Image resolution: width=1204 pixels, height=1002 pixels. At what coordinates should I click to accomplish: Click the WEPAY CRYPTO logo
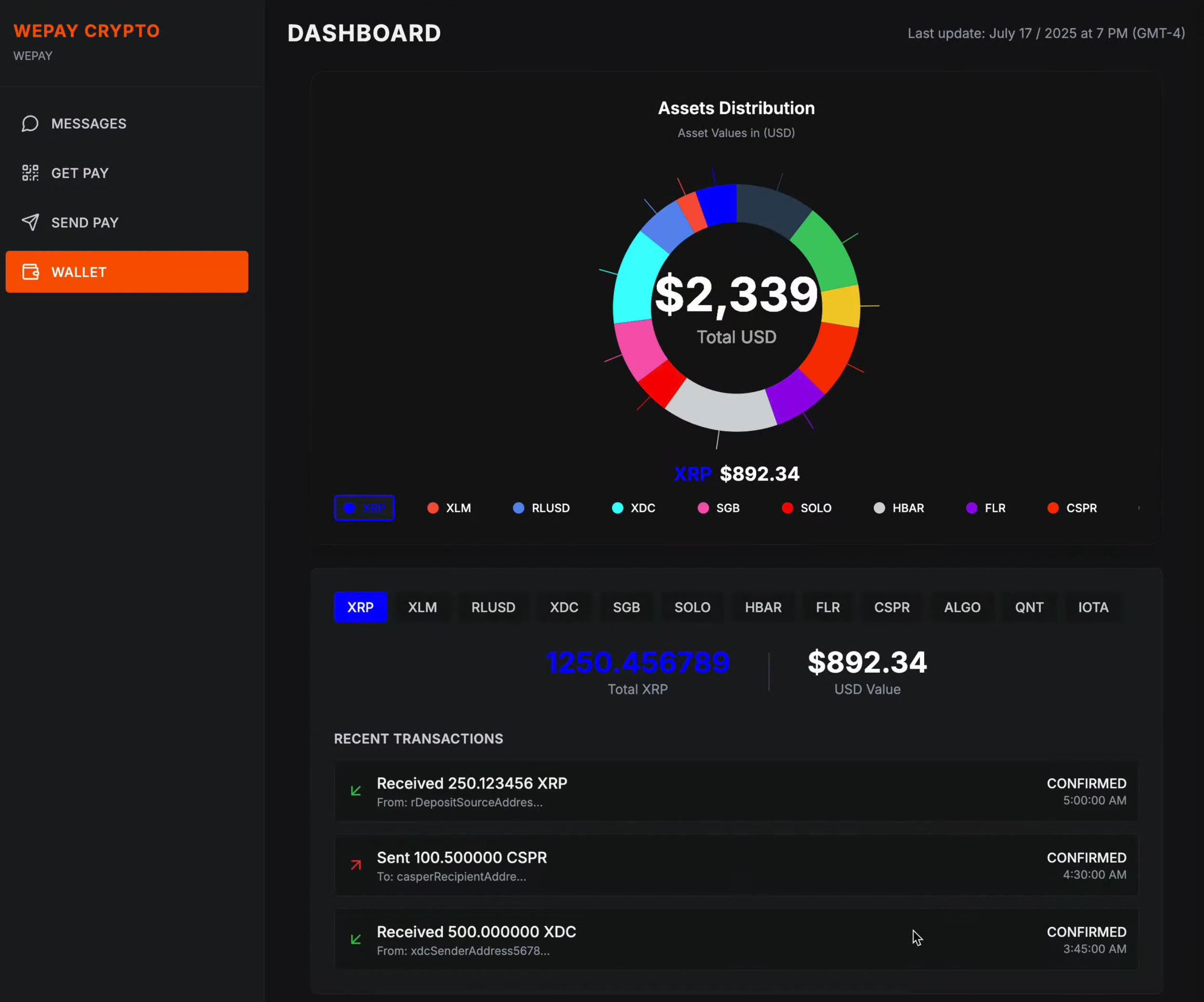click(87, 31)
